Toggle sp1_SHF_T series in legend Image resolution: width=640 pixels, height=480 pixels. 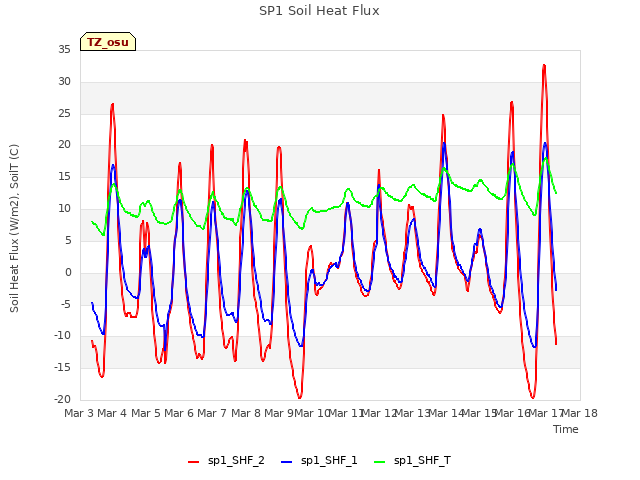(412, 460)
